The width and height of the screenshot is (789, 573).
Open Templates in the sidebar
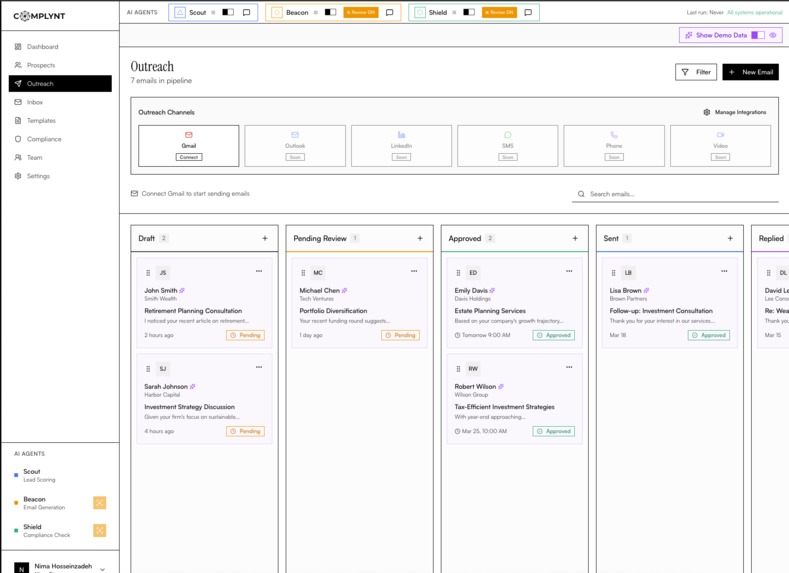tap(60, 121)
